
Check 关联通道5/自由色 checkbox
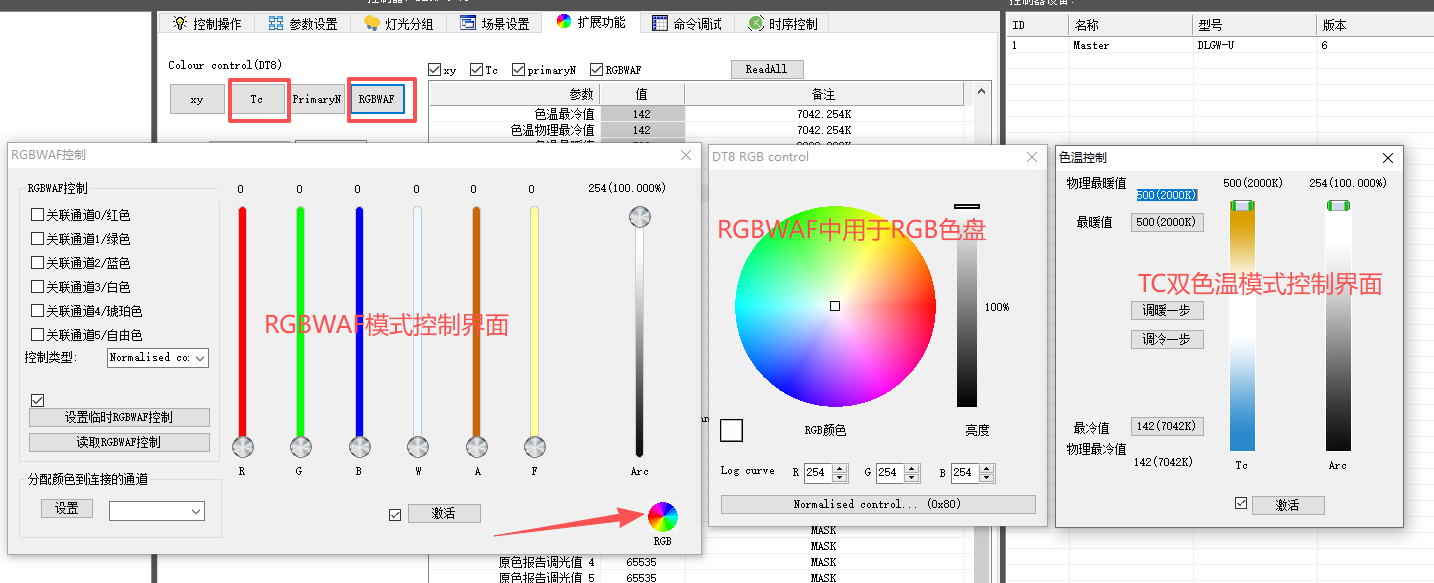(x=37, y=334)
